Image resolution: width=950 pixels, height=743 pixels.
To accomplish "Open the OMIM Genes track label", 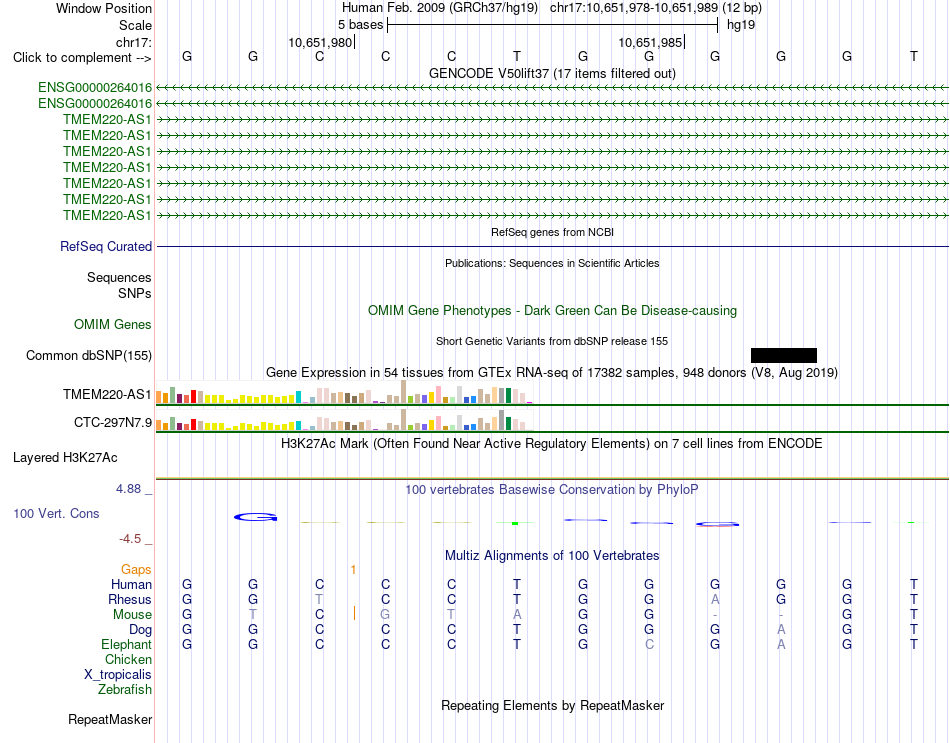I will [113, 324].
